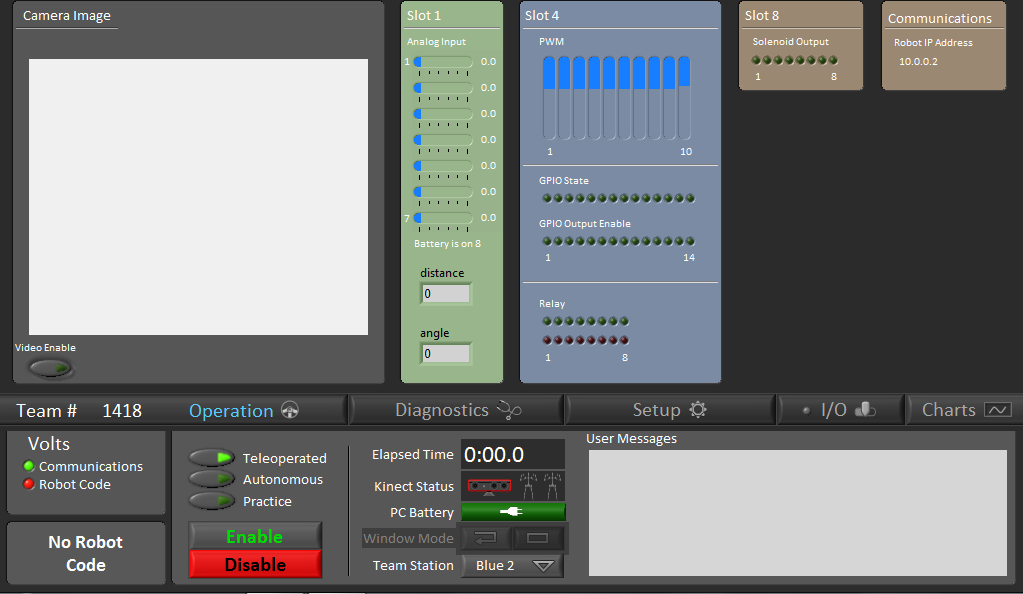
Task: Click the Battery is on 8 label
Action: click(448, 244)
